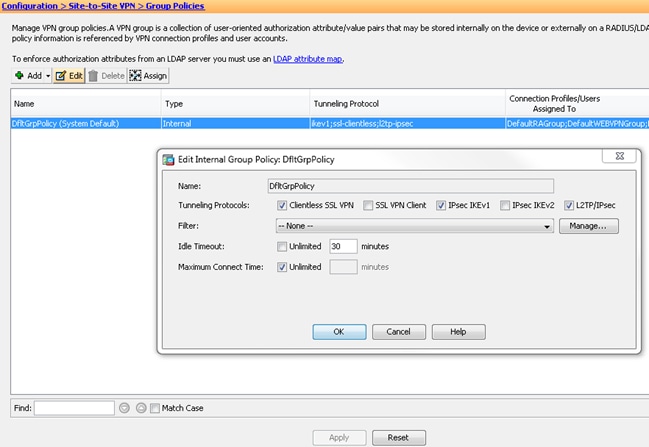The width and height of the screenshot is (649, 447).
Task: Click Cancel in the dialog
Action: click(399, 332)
